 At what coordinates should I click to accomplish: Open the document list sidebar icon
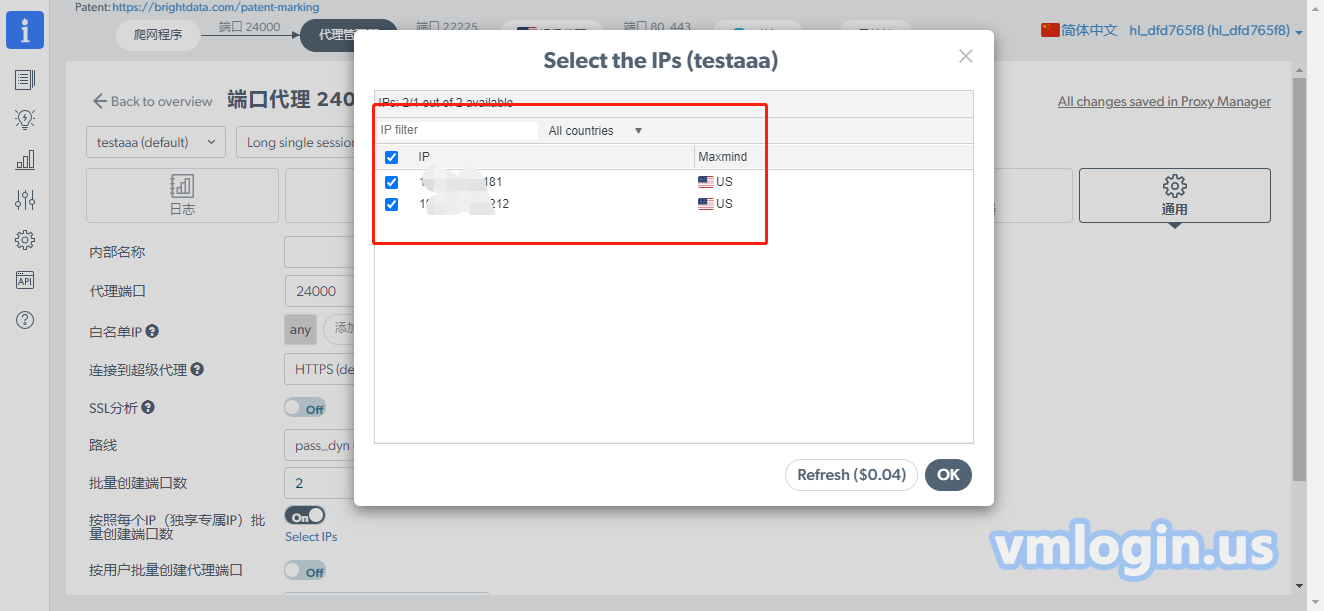(x=25, y=80)
